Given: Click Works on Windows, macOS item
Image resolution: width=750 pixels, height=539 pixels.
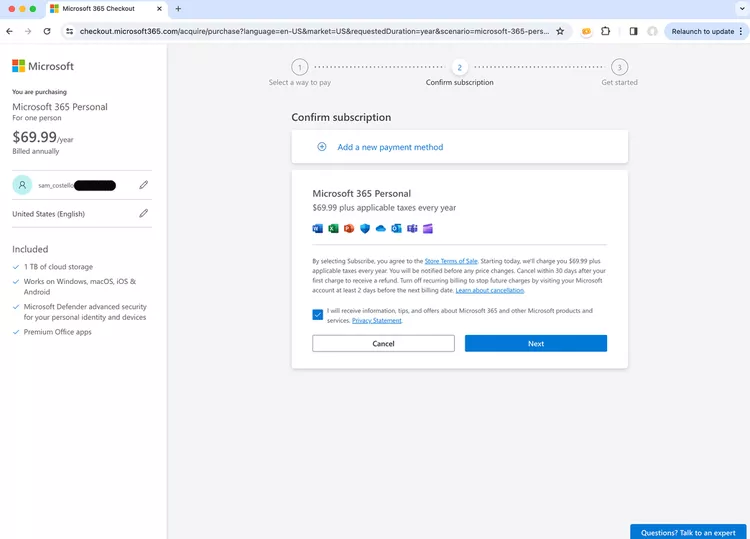Looking at the screenshot, I should point(80,286).
